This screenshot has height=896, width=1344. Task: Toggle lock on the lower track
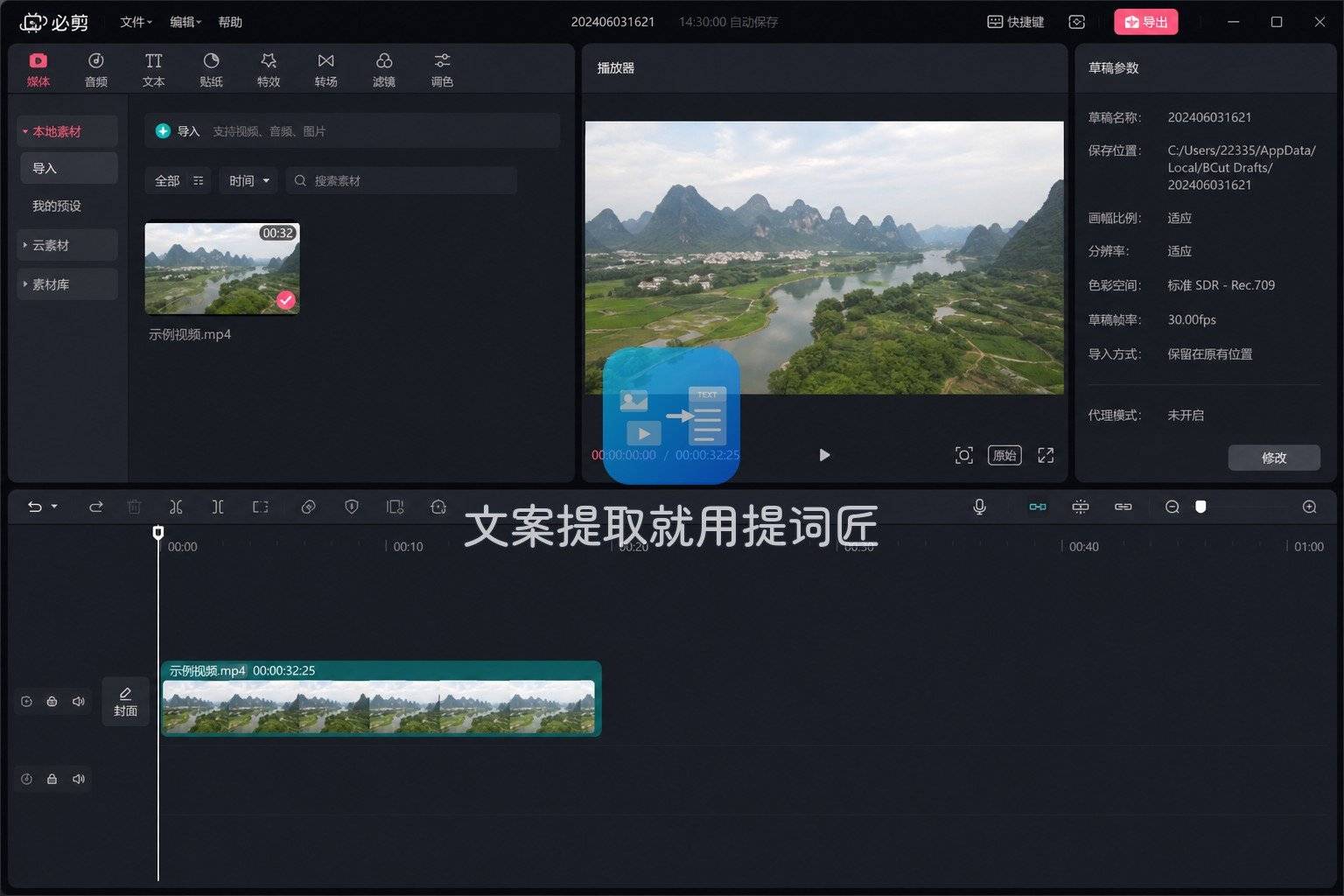pyautogui.click(x=52, y=779)
